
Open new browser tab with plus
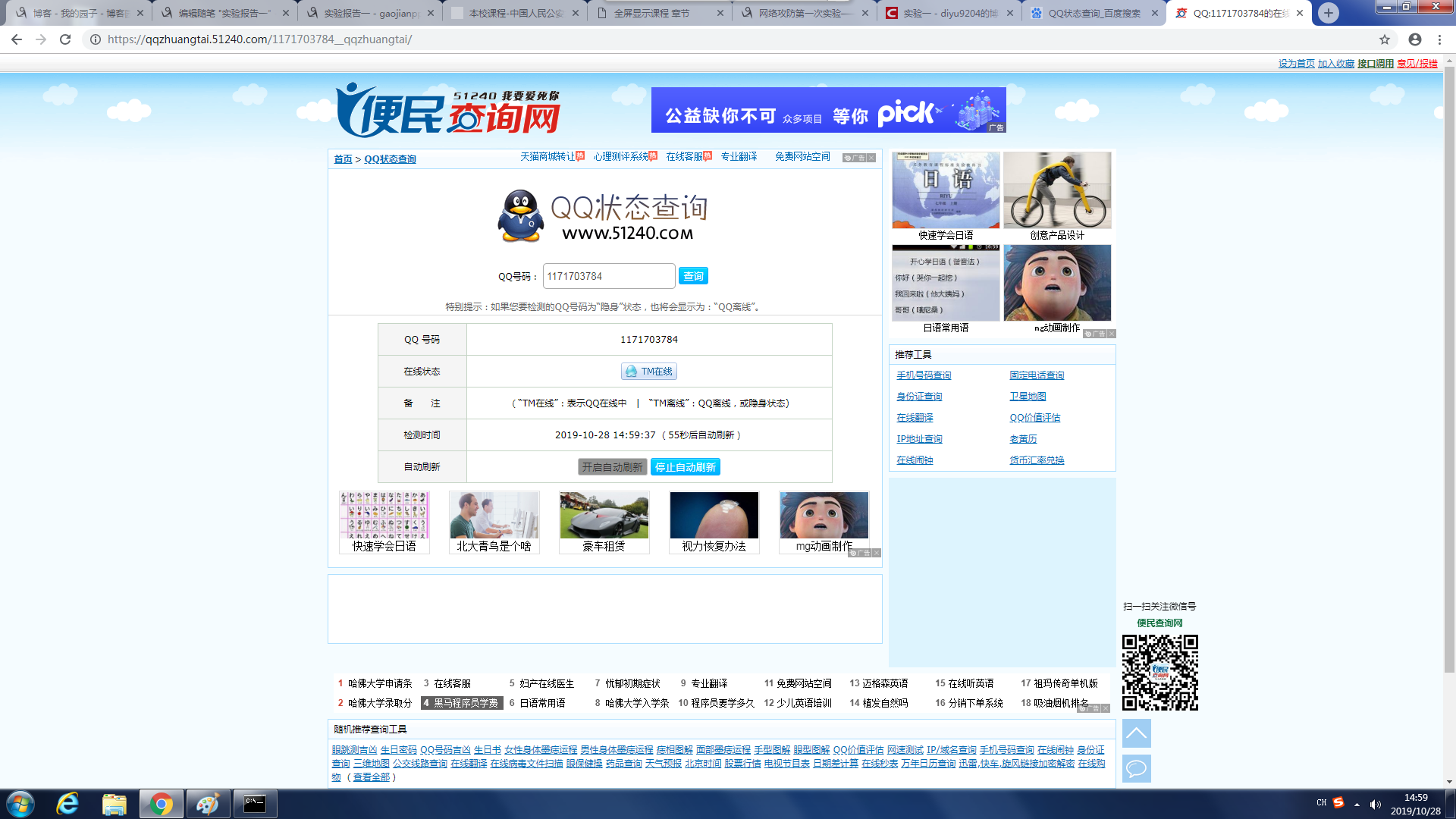point(1328,13)
